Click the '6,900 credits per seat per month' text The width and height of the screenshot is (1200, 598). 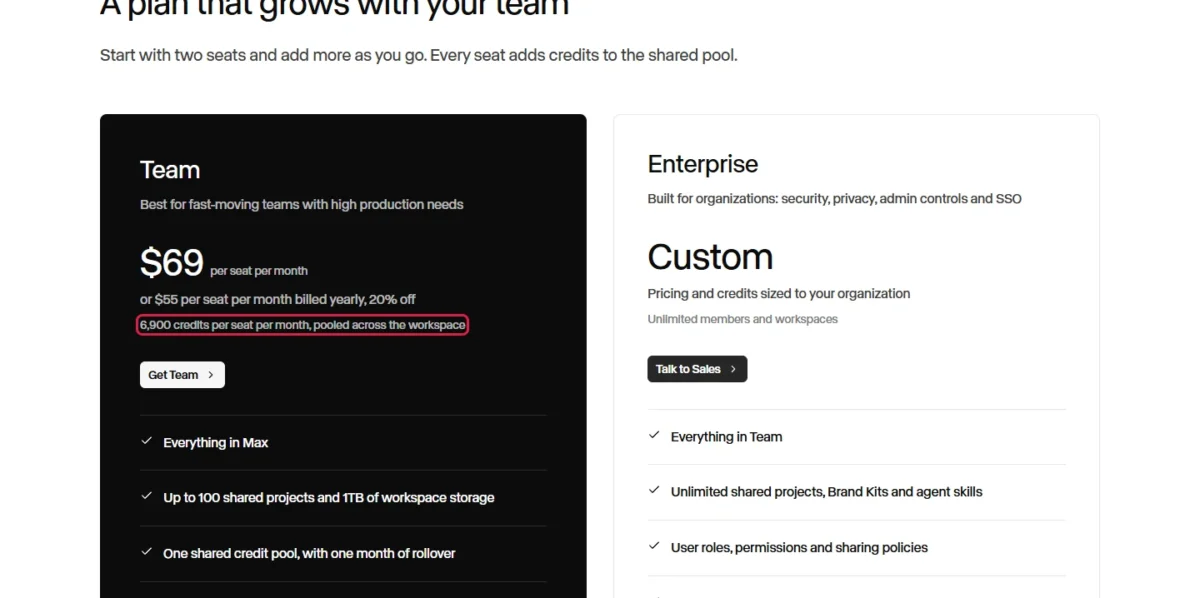[303, 325]
